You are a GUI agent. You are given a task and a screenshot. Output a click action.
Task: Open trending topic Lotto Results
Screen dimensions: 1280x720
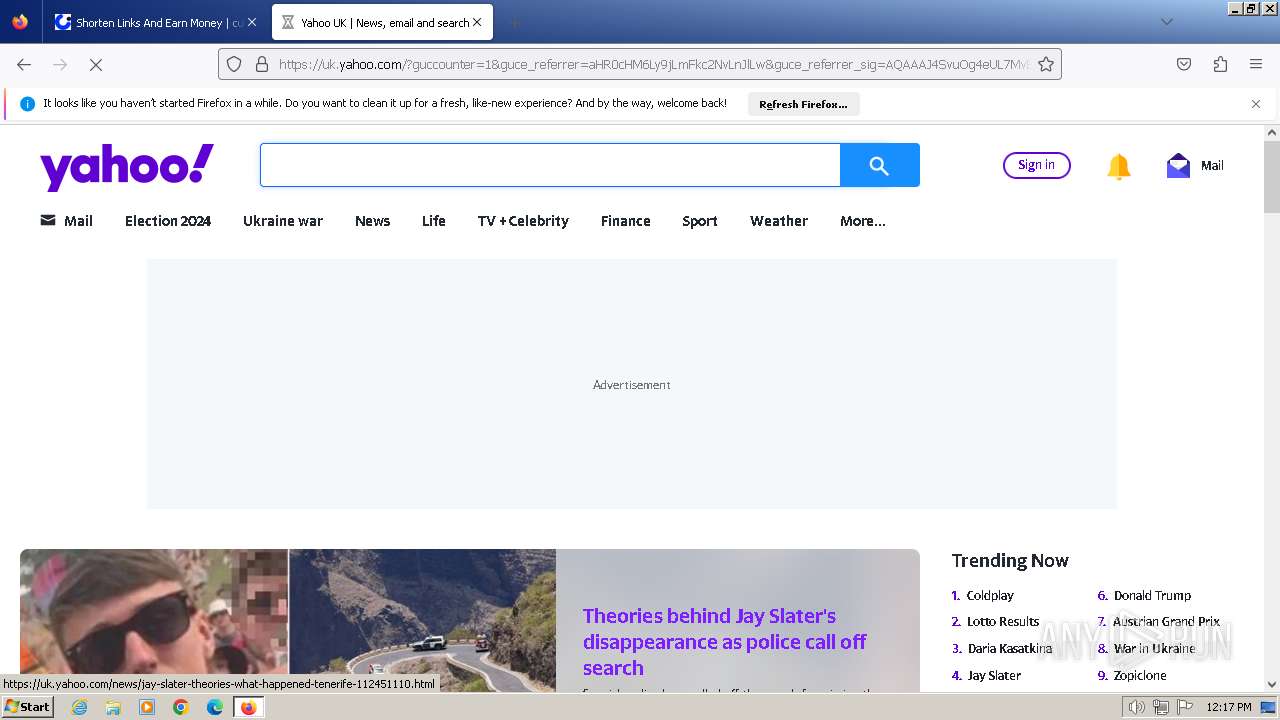[1003, 622]
